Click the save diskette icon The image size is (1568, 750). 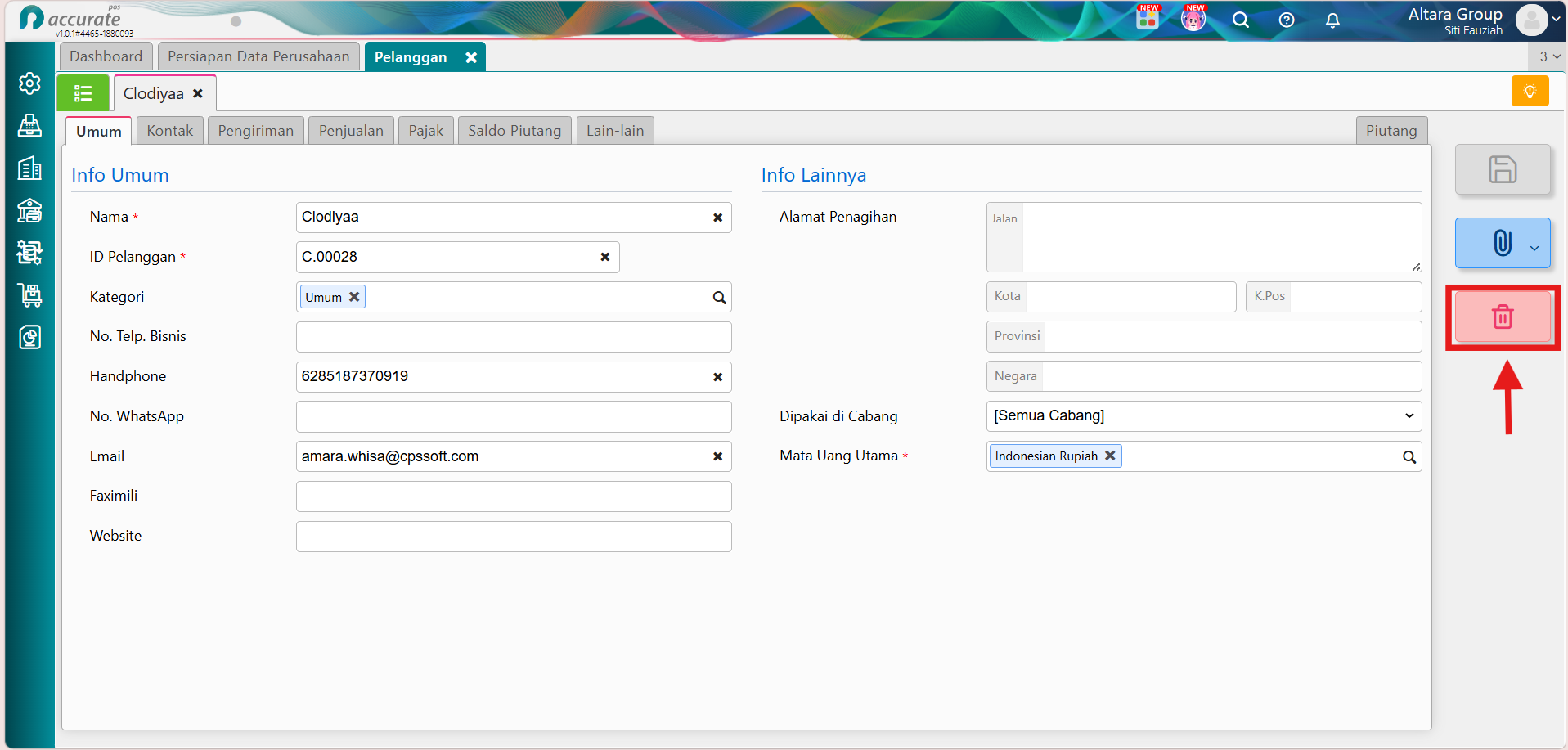coord(1503,169)
